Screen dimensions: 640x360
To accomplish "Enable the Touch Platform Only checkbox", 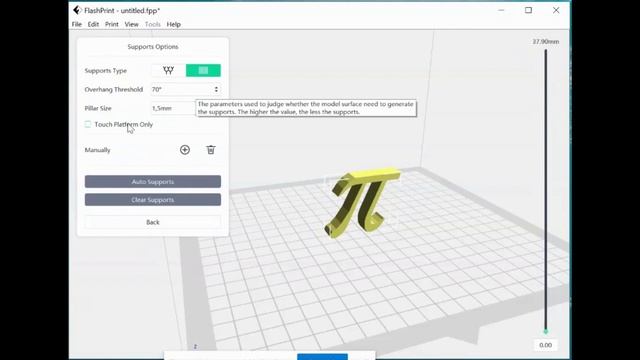I will 88,124.
